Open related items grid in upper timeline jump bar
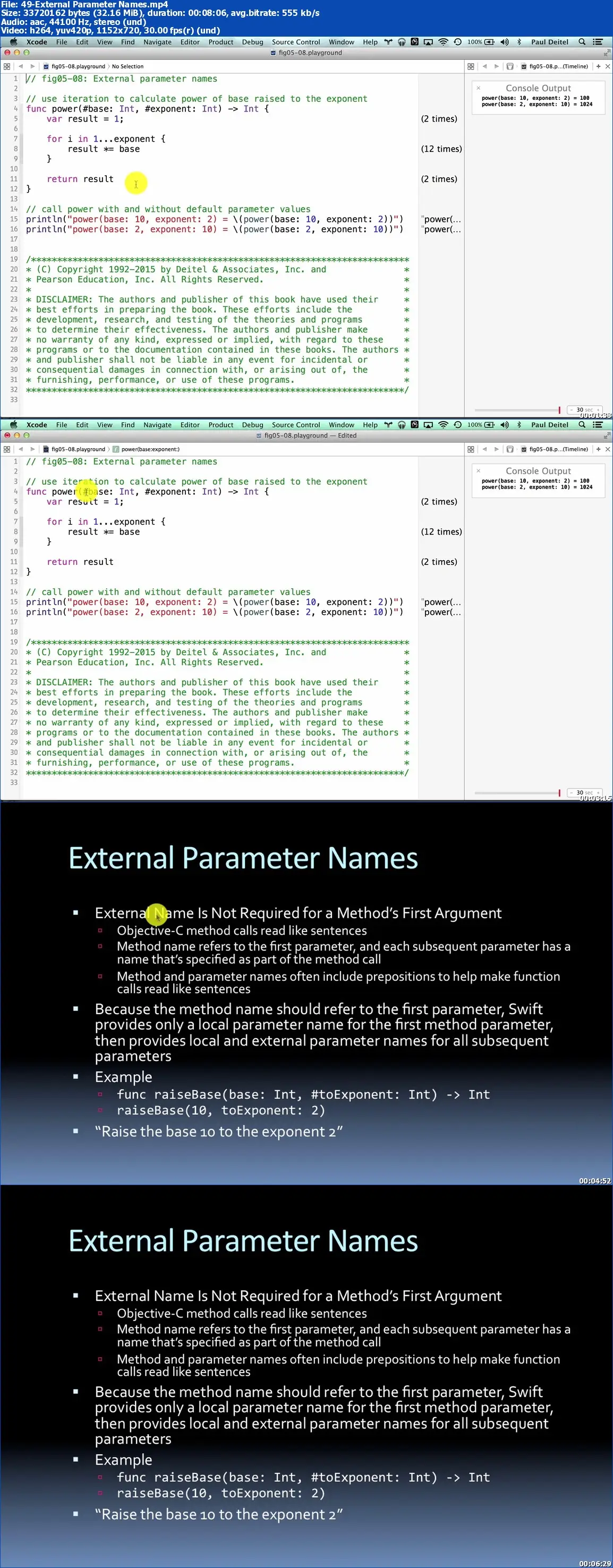 coord(471,66)
